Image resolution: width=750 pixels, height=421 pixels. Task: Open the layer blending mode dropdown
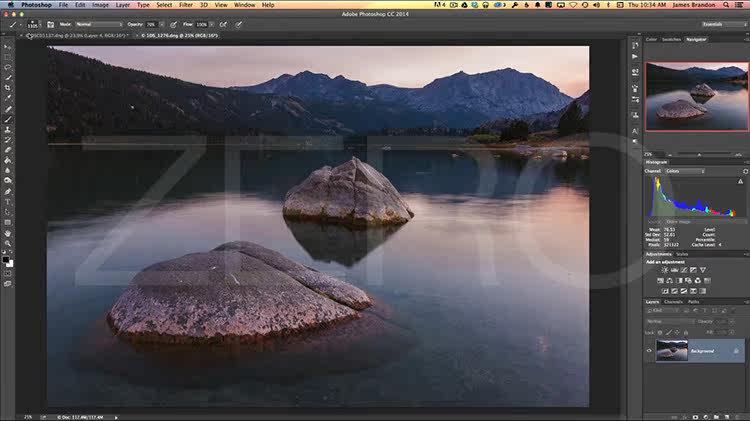point(669,321)
